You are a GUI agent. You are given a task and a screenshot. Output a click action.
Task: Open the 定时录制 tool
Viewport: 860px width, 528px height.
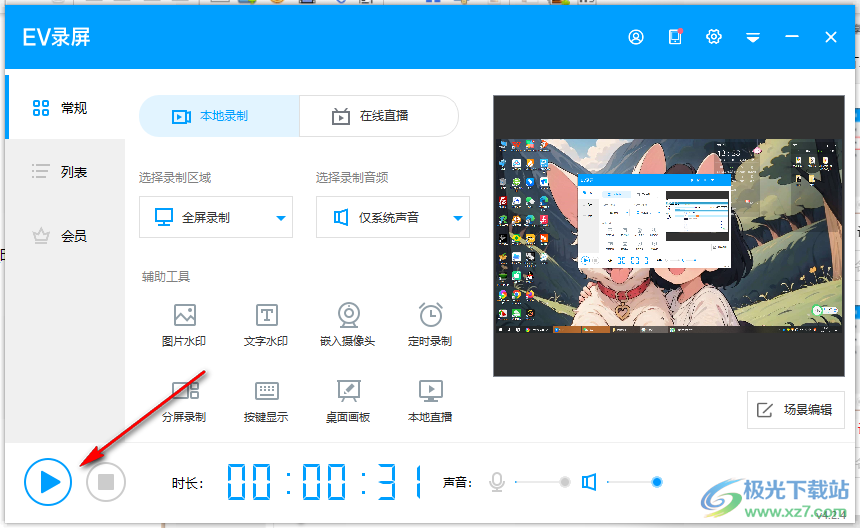pos(430,325)
